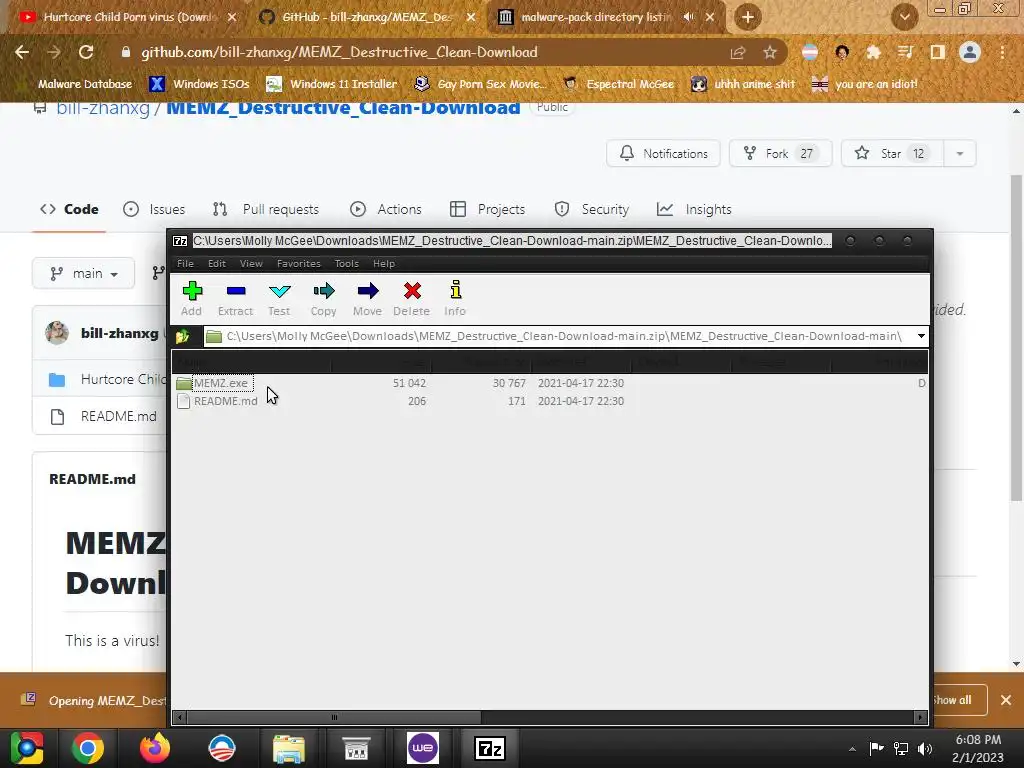This screenshot has width=1024, height=768.
Task: Open the 7-Zip View menu
Action: (x=251, y=264)
